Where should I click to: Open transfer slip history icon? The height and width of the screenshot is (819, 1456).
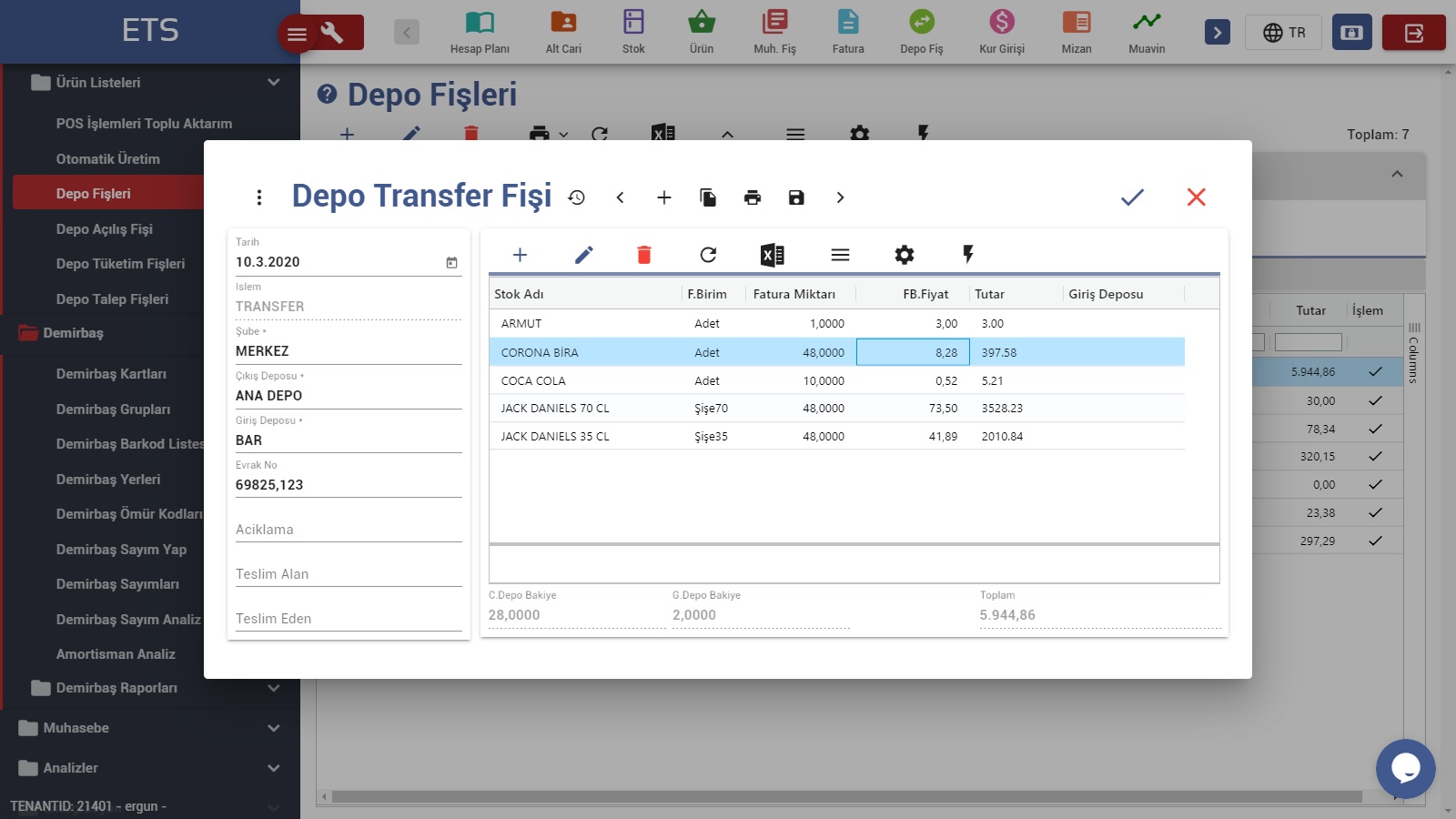pyautogui.click(x=577, y=197)
